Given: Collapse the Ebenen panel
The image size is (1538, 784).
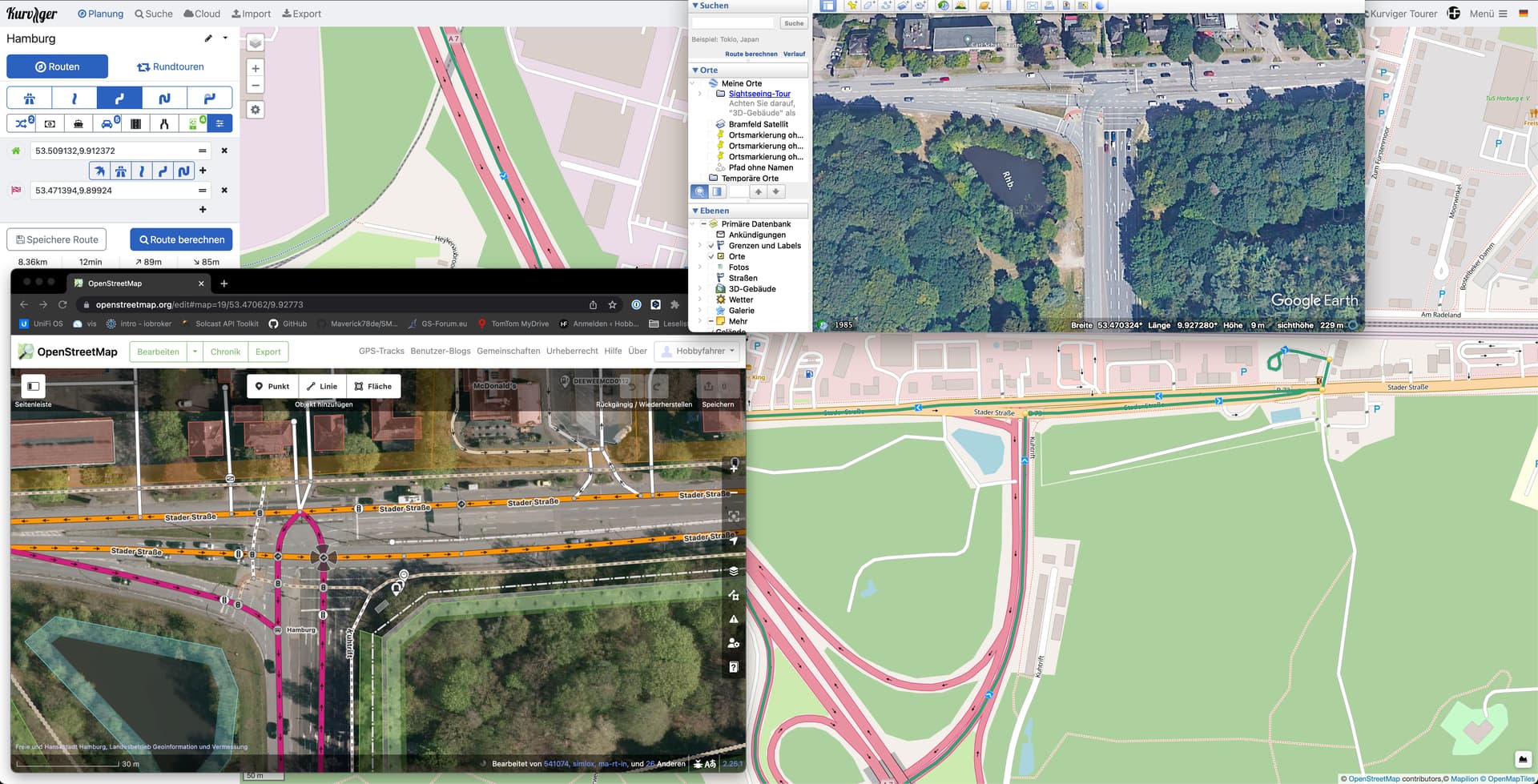Looking at the screenshot, I should click(x=695, y=211).
